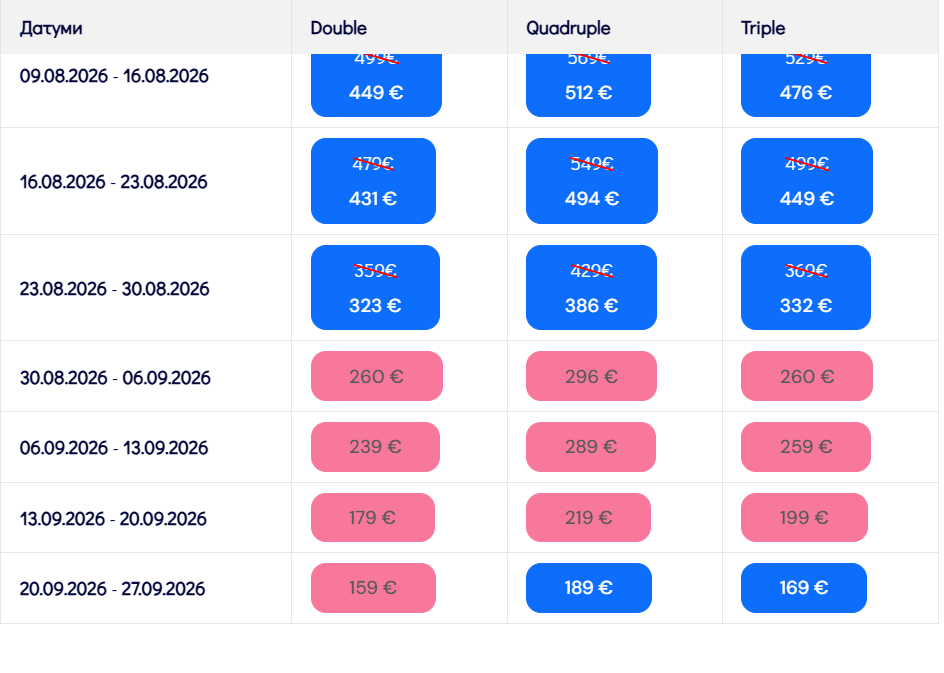The width and height of the screenshot is (944, 673).
Task: Select the pink 289 € Quadruple price
Action: coord(590,447)
